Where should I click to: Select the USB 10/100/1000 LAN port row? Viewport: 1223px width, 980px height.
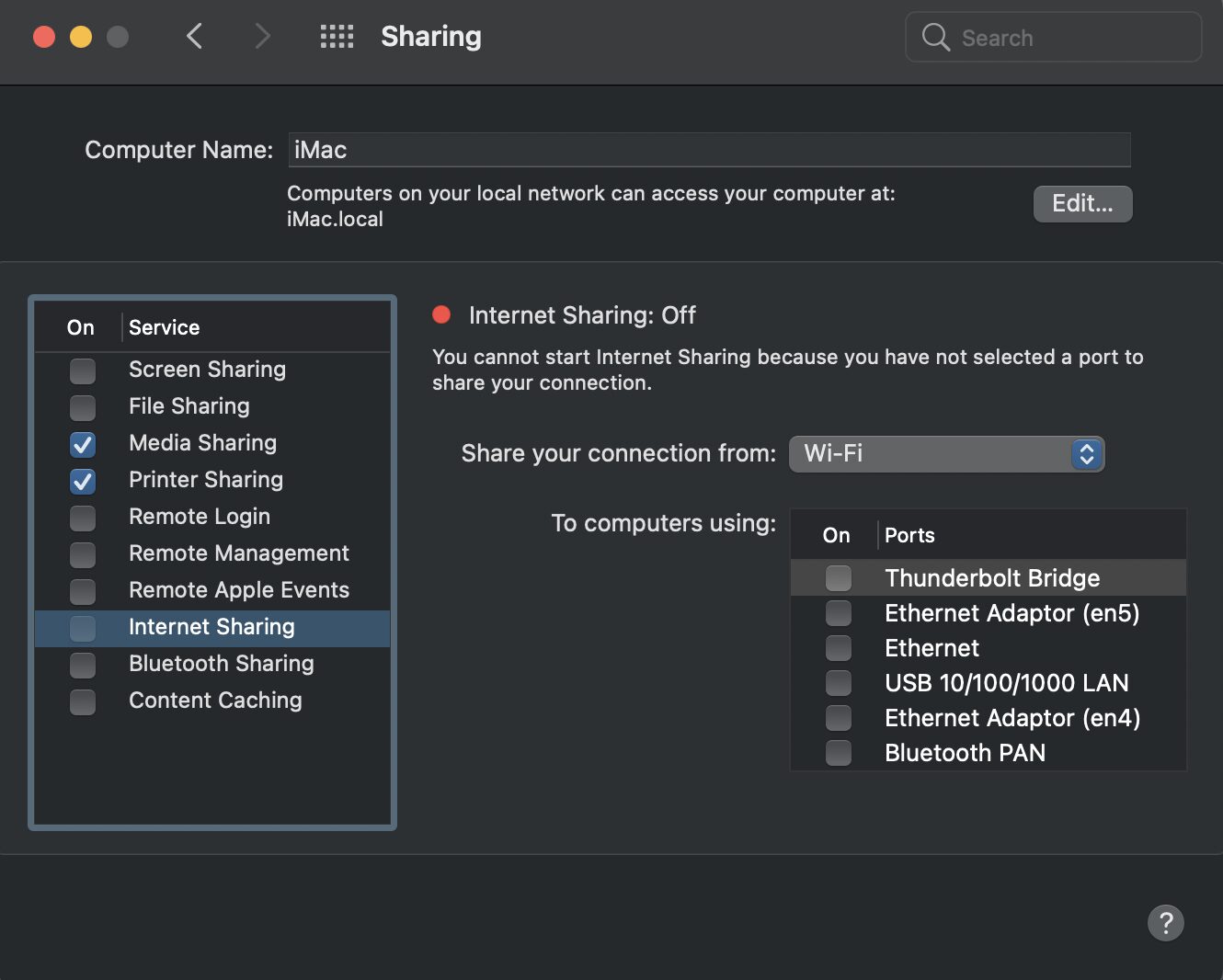(x=1006, y=683)
